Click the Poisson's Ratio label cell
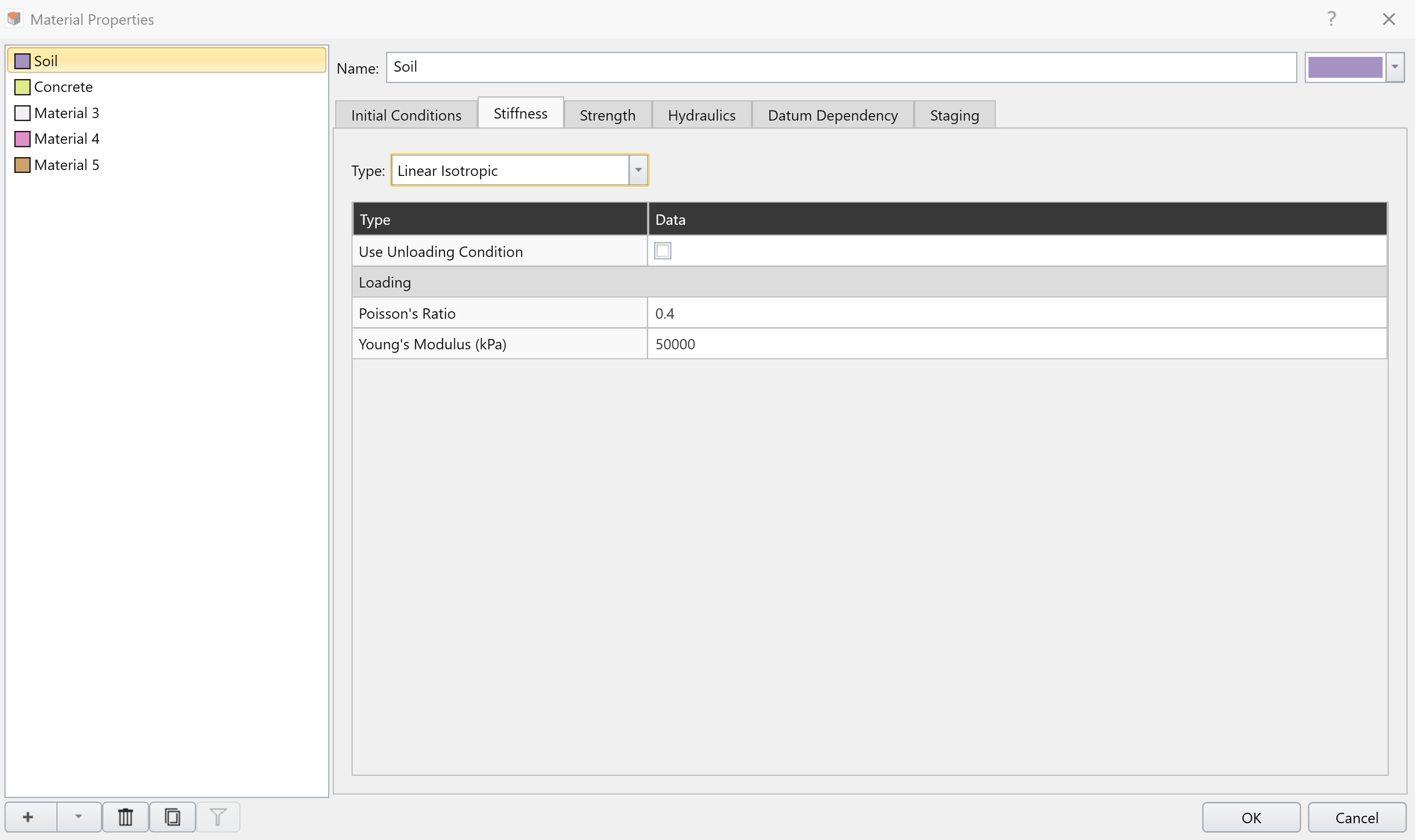Viewport: 1415px width, 840px height. (500, 313)
